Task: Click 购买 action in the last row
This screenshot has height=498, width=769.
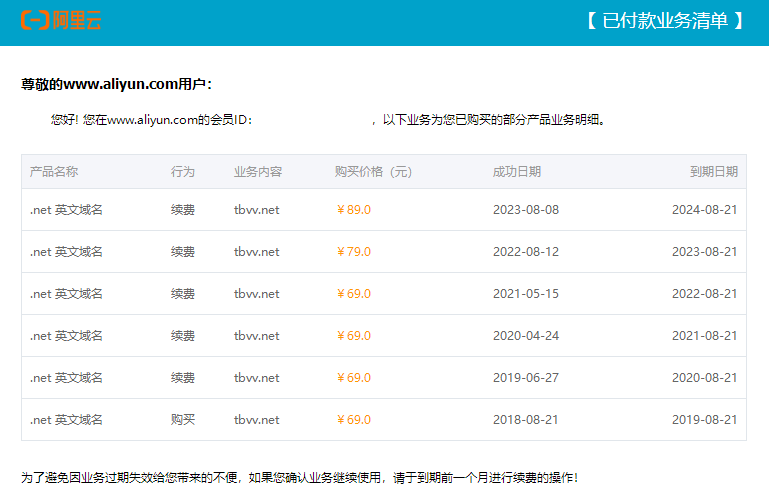Action: click(182, 420)
